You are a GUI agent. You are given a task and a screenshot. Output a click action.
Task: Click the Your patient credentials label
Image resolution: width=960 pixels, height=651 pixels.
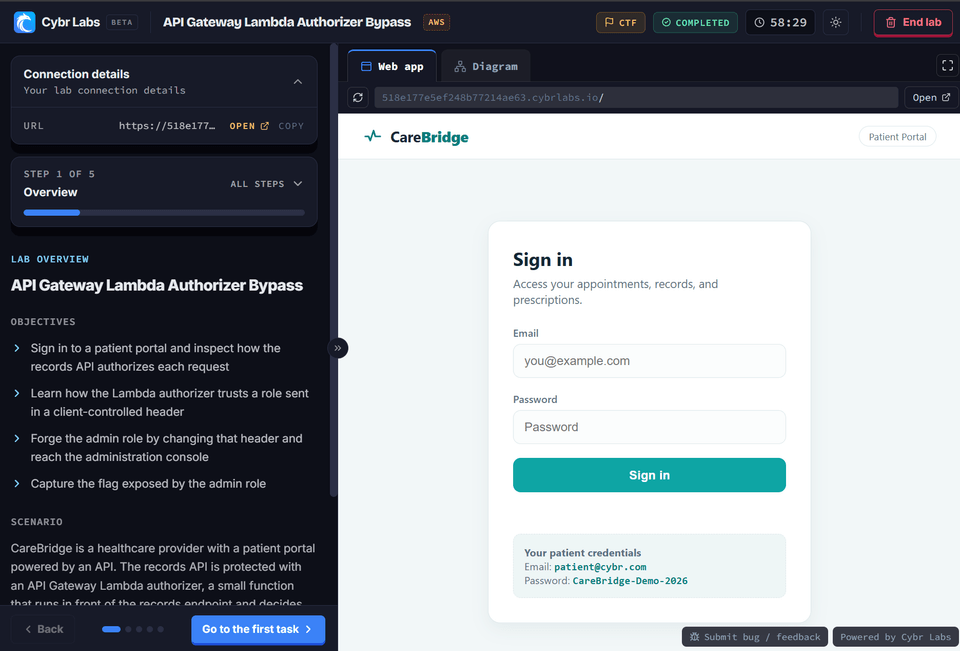(582, 552)
